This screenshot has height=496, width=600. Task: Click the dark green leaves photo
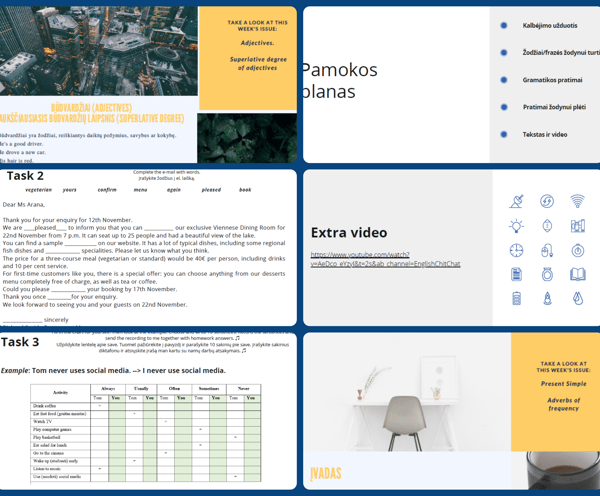[247, 138]
